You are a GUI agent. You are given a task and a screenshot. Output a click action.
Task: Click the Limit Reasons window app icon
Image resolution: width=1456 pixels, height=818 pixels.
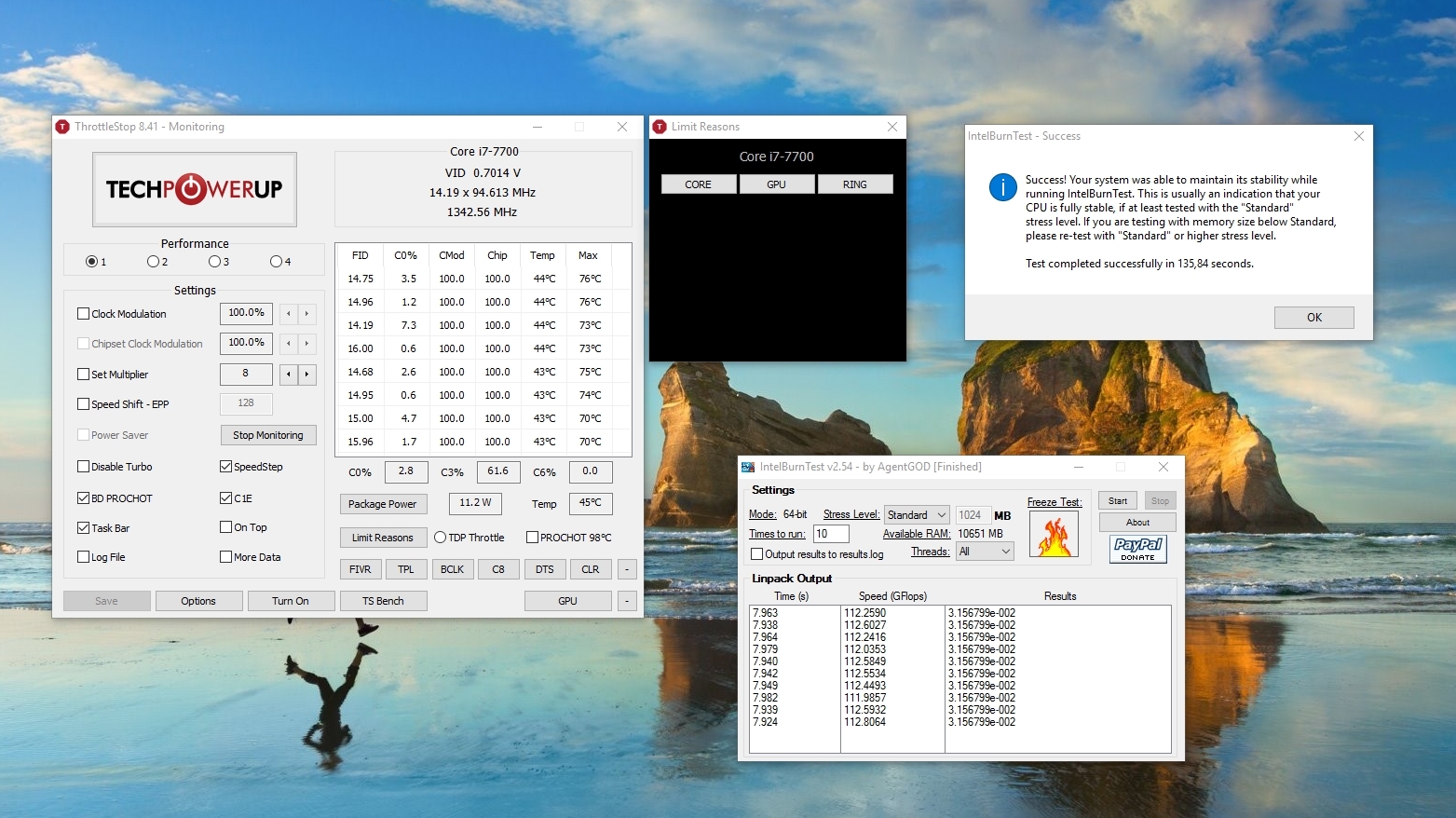(660, 127)
